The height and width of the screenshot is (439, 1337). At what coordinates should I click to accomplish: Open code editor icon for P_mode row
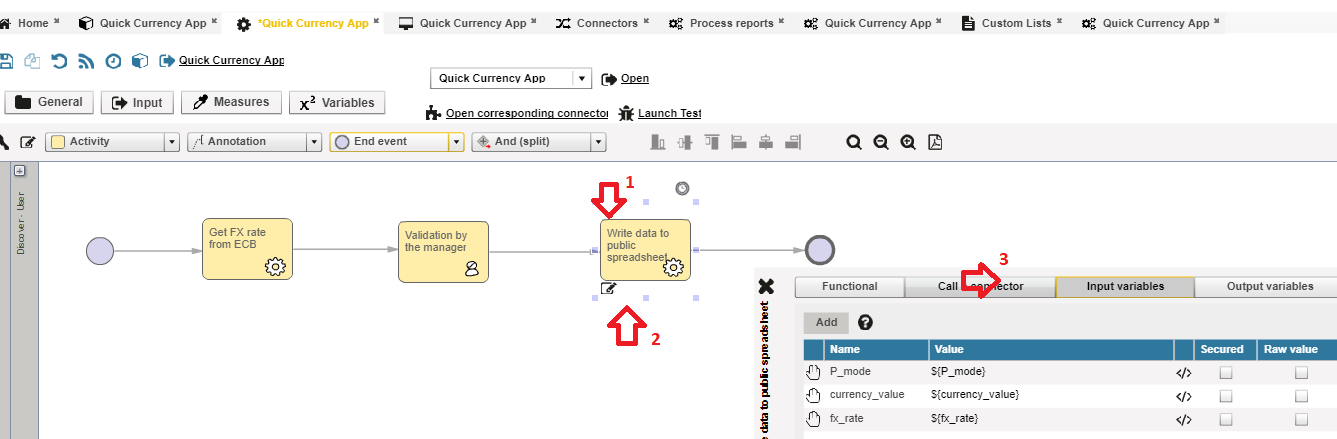click(x=1183, y=372)
